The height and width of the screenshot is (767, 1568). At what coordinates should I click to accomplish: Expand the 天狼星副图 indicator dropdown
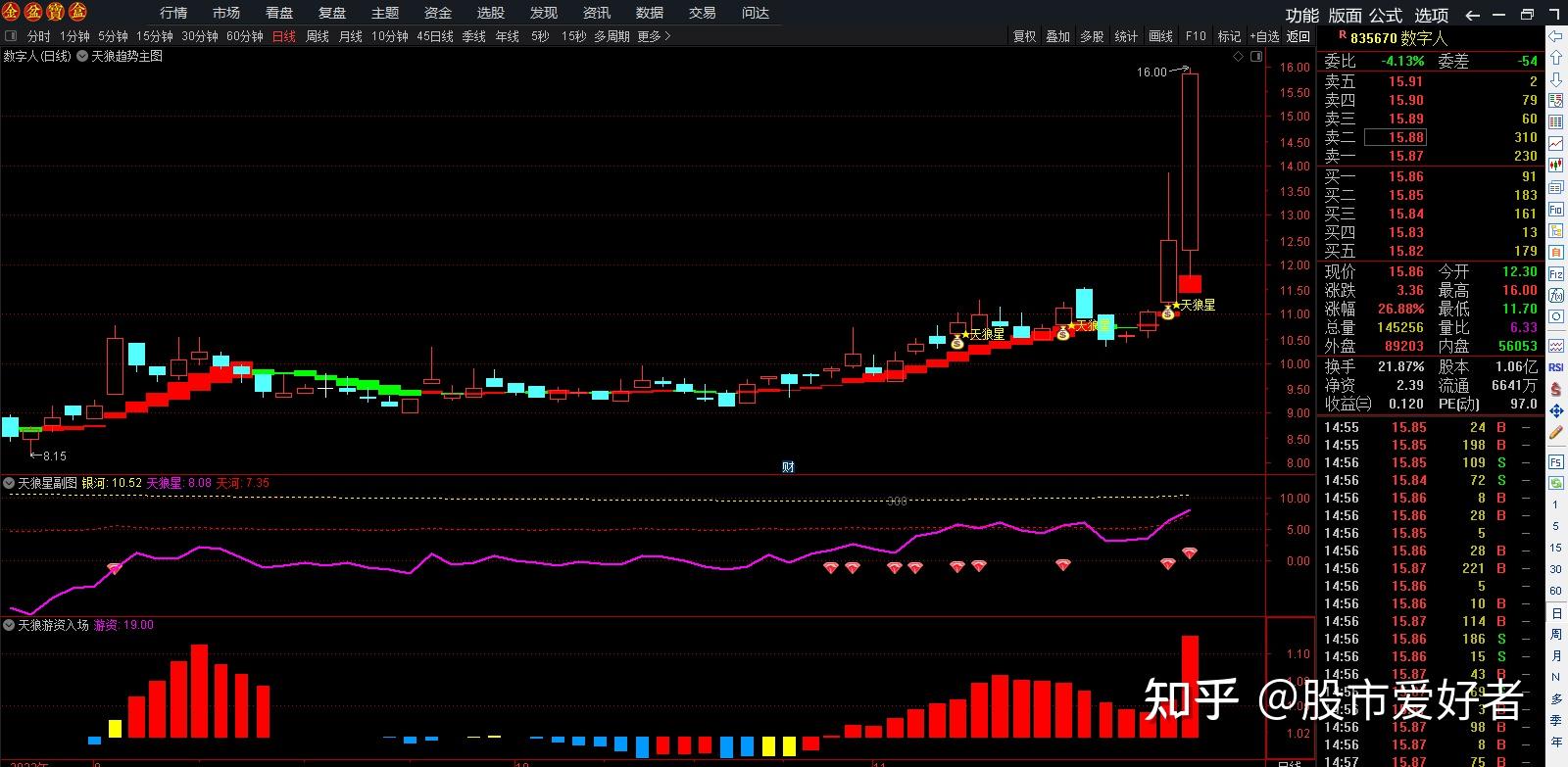[x=9, y=483]
